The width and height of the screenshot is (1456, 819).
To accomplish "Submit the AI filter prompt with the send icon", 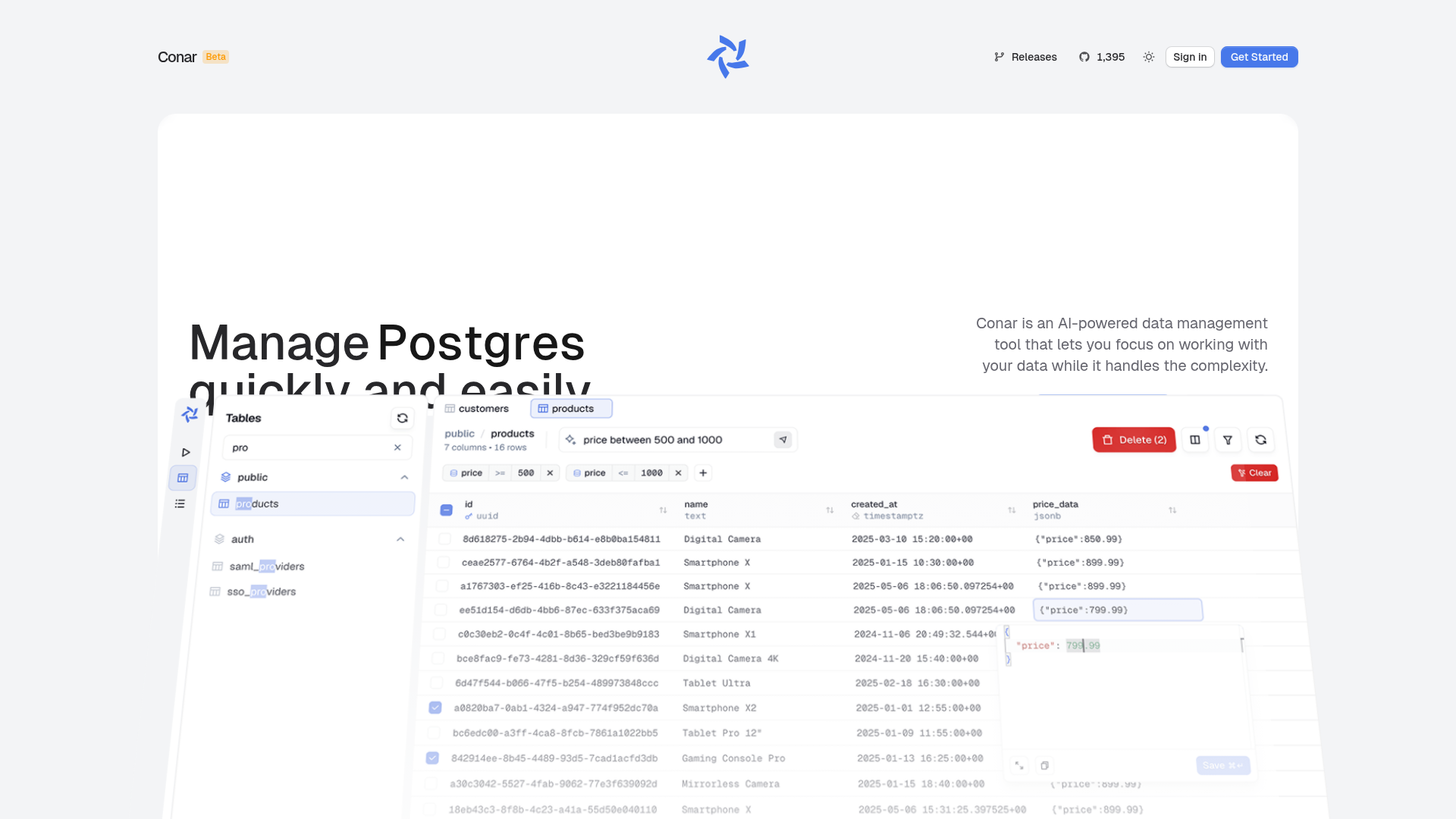I will [783, 440].
